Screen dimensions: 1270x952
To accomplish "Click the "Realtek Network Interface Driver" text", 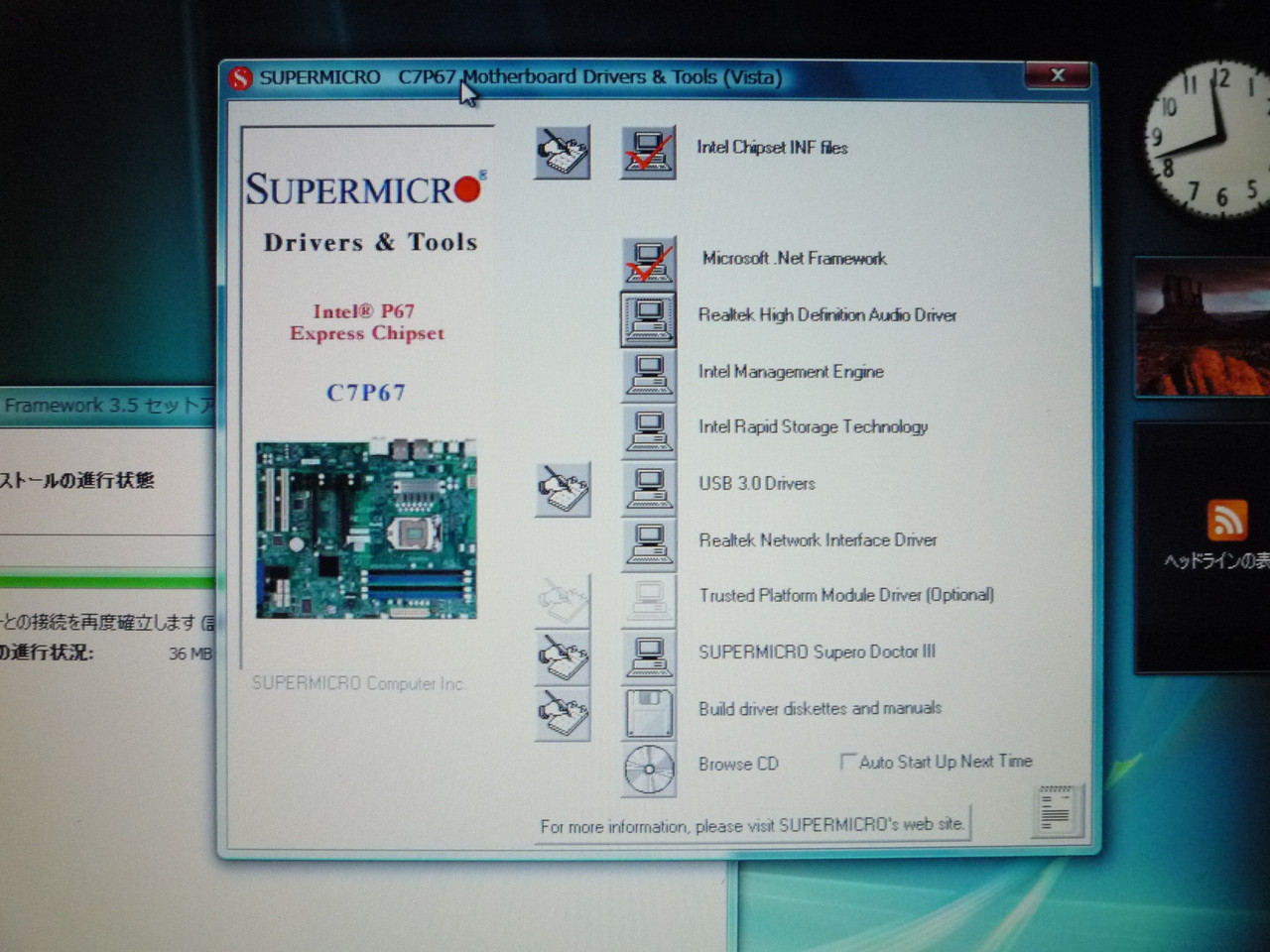I will 818,540.
